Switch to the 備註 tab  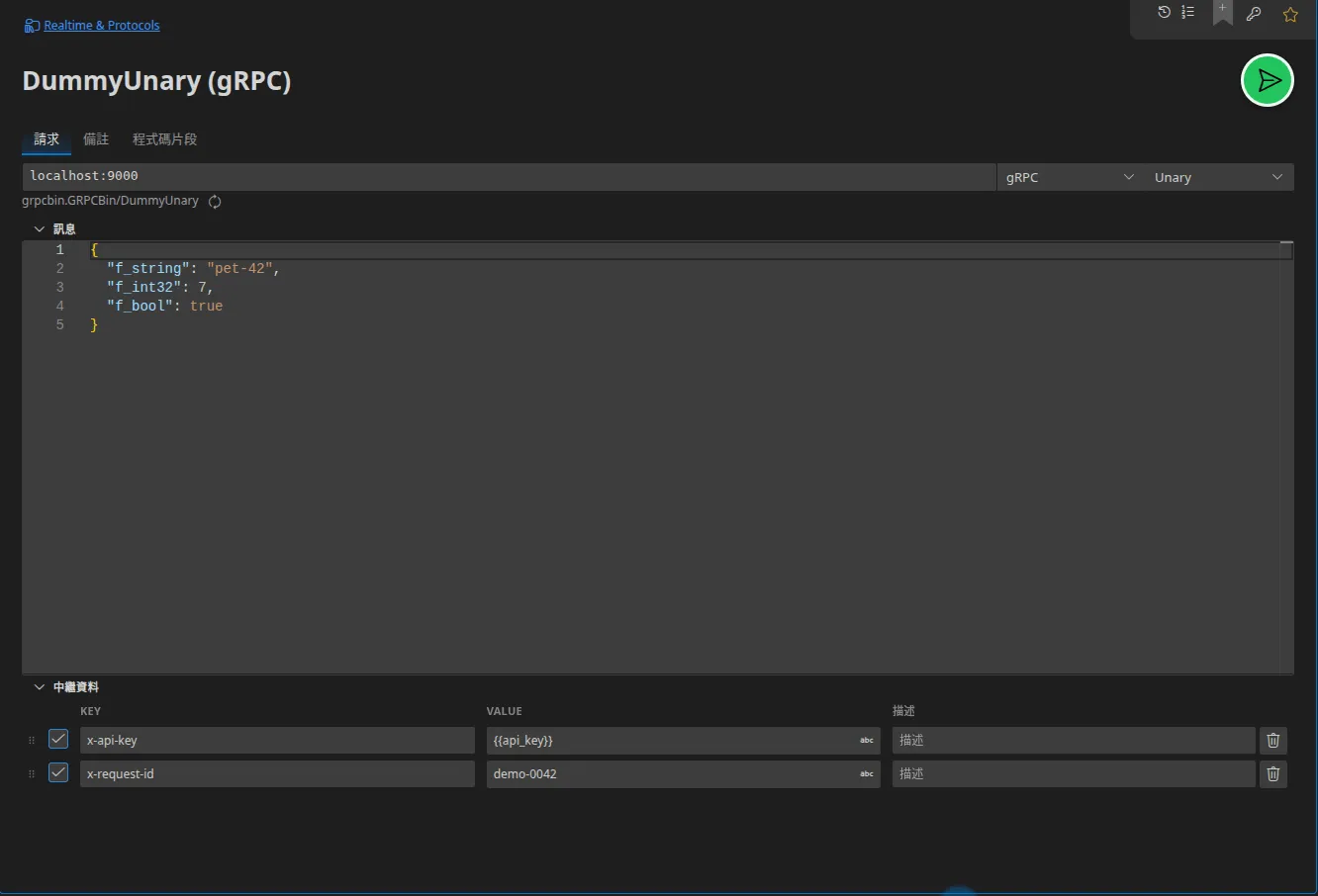pos(96,139)
